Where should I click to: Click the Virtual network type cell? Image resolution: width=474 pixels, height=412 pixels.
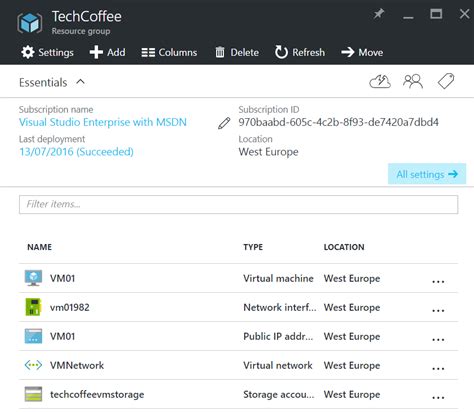pos(278,365)
